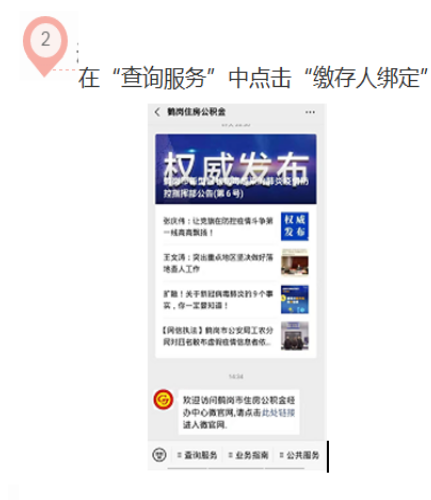The image size is (431, 500).
Task: Open the 公共服务 menu
Action: click(x=299, y=455)
